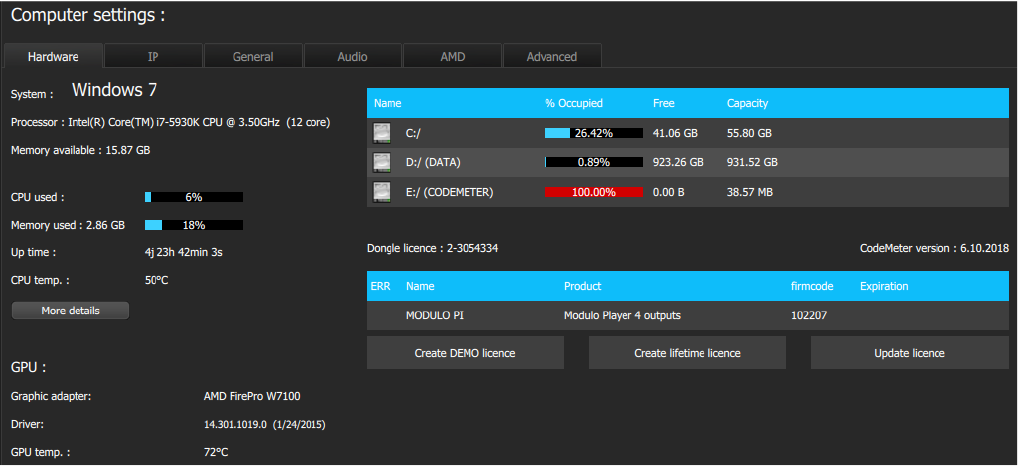The height and width of the screenshot is (466, 1018).
Task: Click the 931.52 GB capacity value
Action: pos(752,163)
